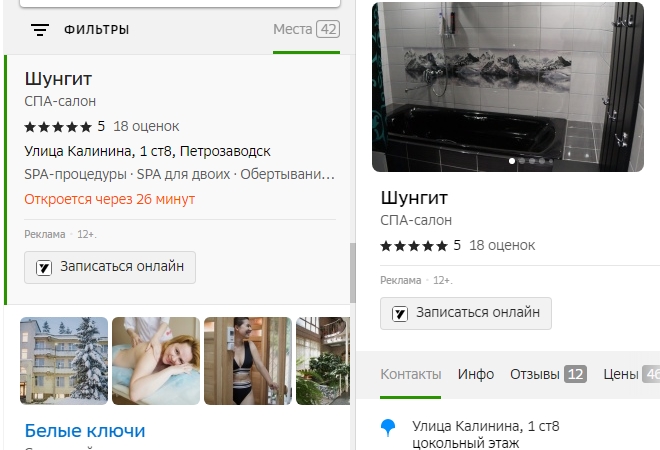
Task: Open the massage photo thumbnail
Action: pos(155,361)
